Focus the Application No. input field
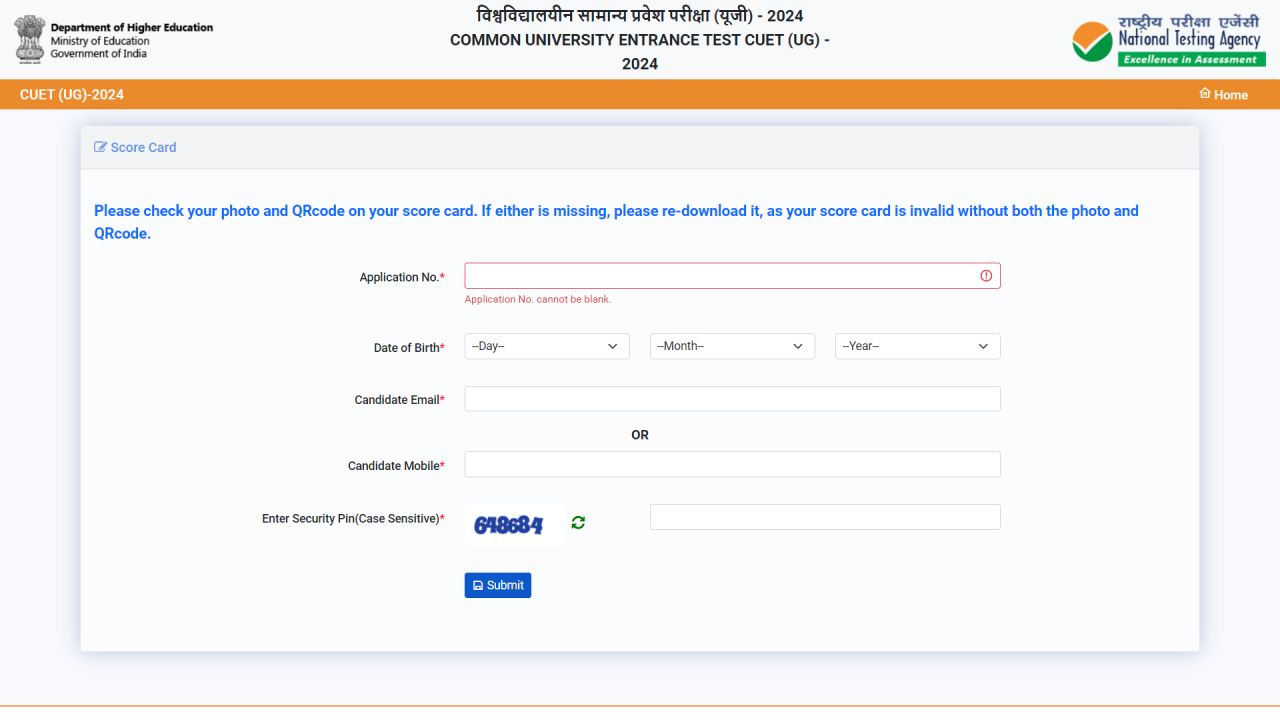The image size is (1280, 720). (x=732, y=276)
